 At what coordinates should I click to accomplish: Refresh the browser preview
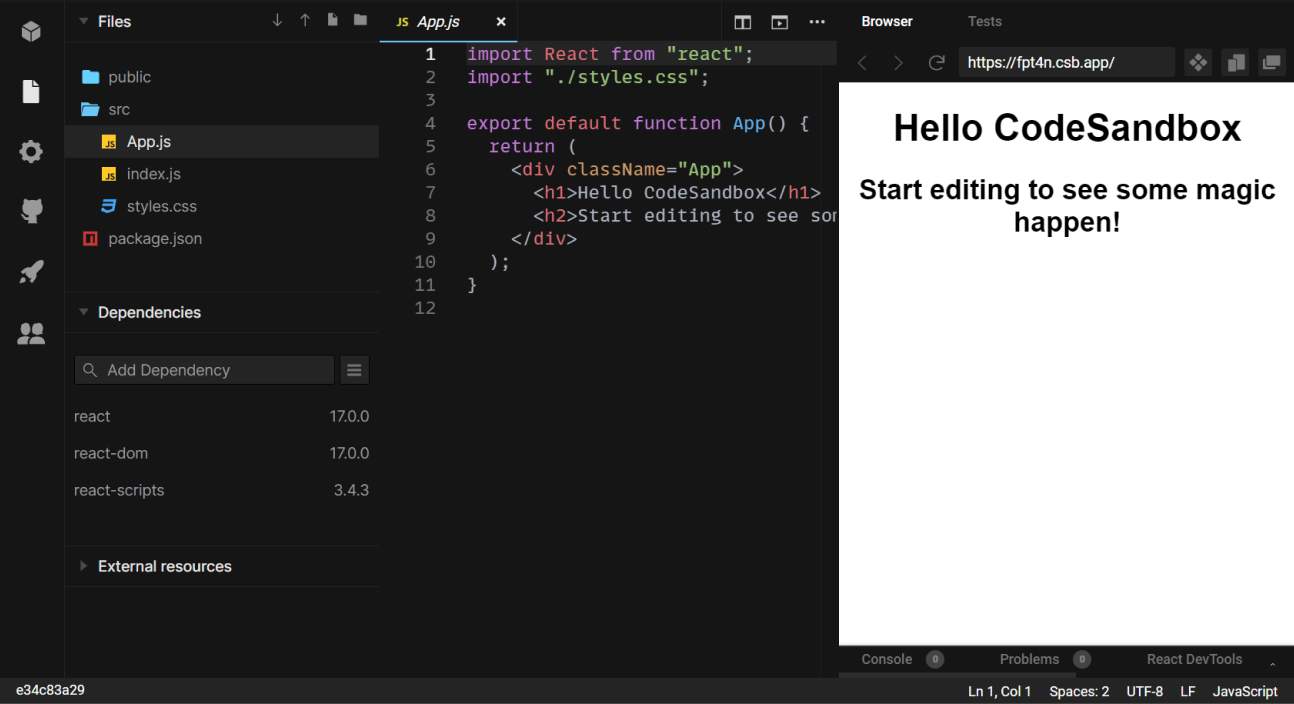pos(936,63)
